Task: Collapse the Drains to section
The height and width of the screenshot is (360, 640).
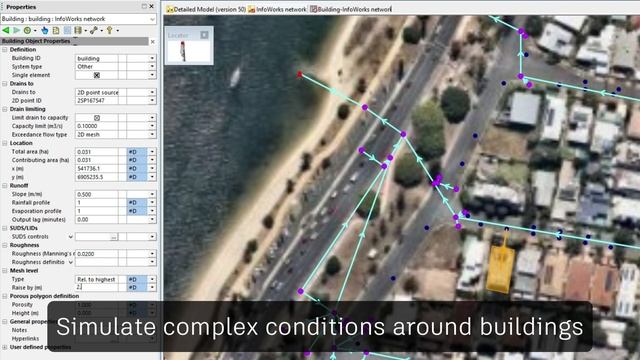Action: [x=5, y=84]
